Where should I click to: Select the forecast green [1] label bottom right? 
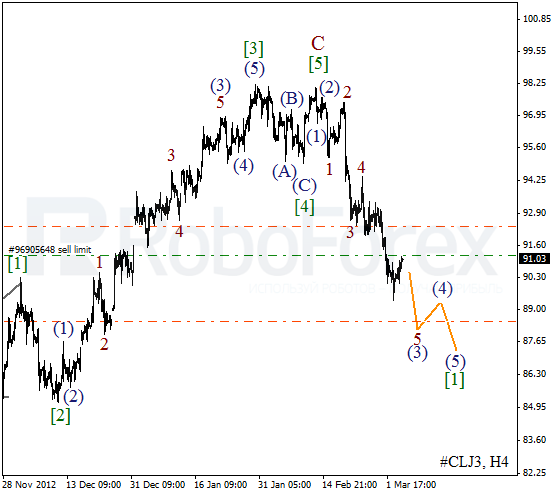(454, 380)
